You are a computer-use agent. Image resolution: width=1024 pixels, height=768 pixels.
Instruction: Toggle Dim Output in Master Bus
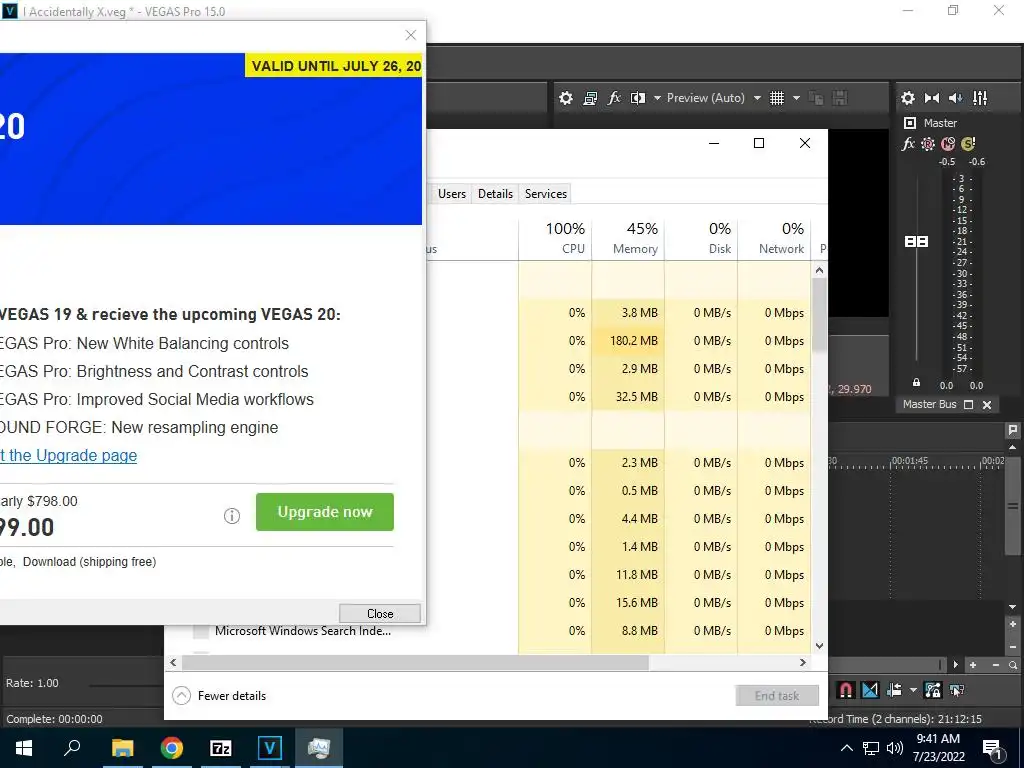pos(955,98)
